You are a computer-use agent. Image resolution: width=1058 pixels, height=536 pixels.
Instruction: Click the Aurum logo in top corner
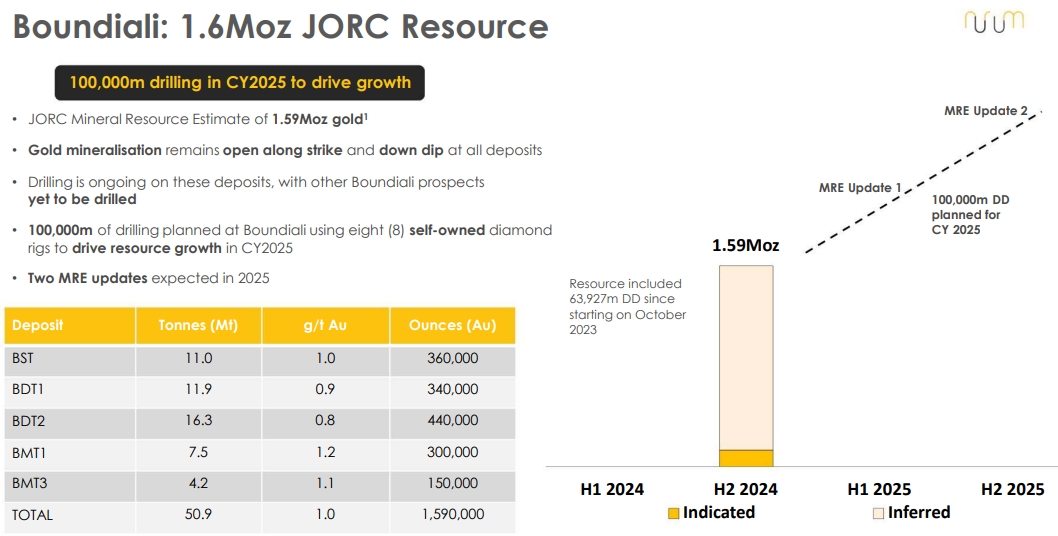coord(994,22)
